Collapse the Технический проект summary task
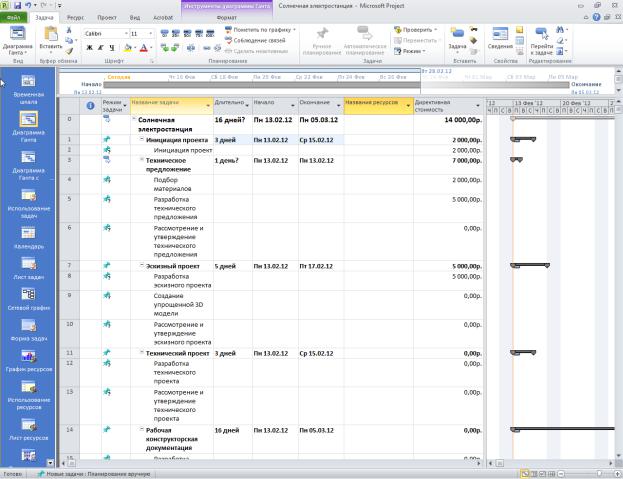The image size is (623, 479). (x=141, y=352)
